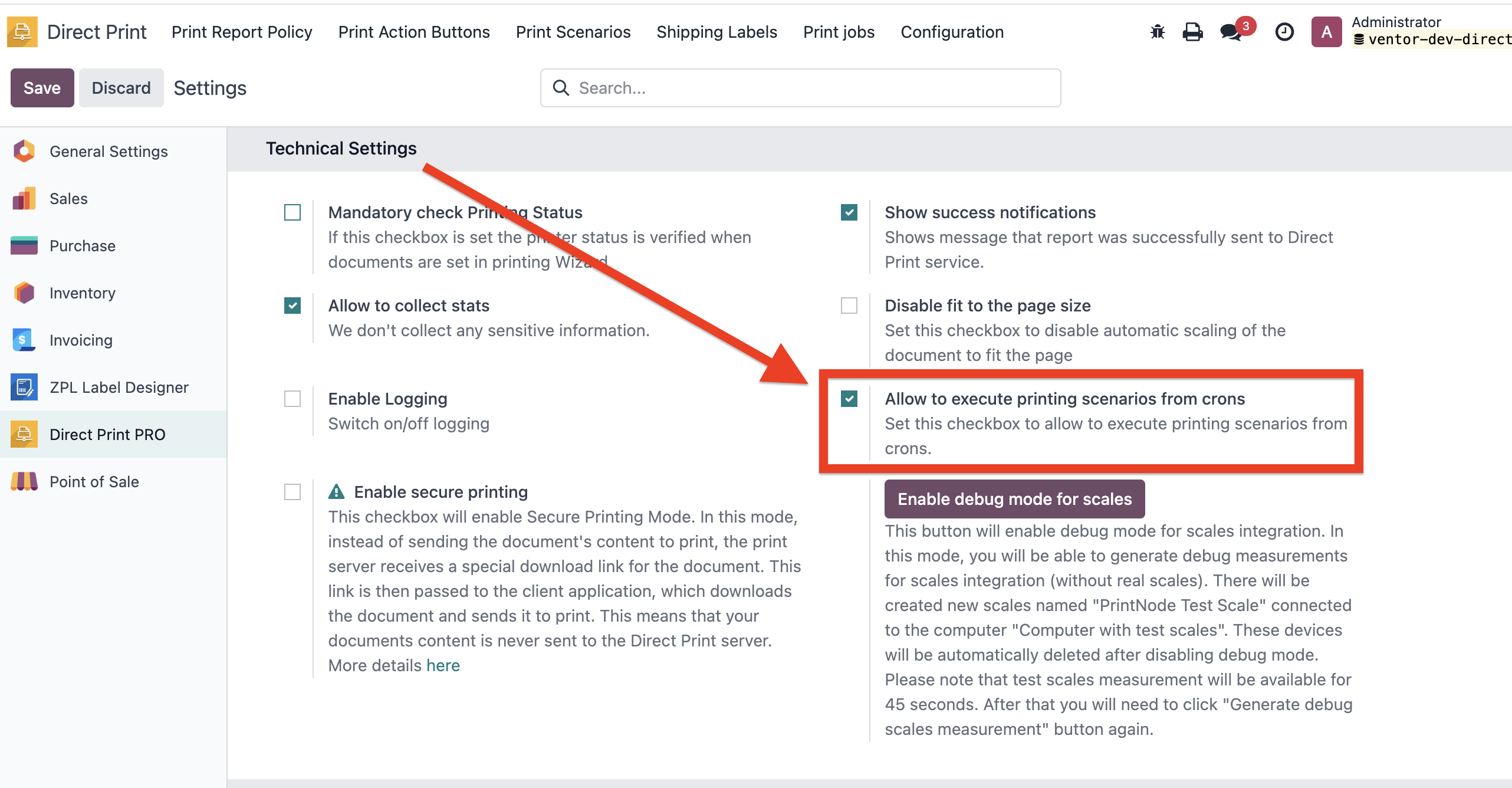The height and width of the screenshot is (788, 1512).
Task: Tick Disable fit to the page size checkbox
Action: 849,306
